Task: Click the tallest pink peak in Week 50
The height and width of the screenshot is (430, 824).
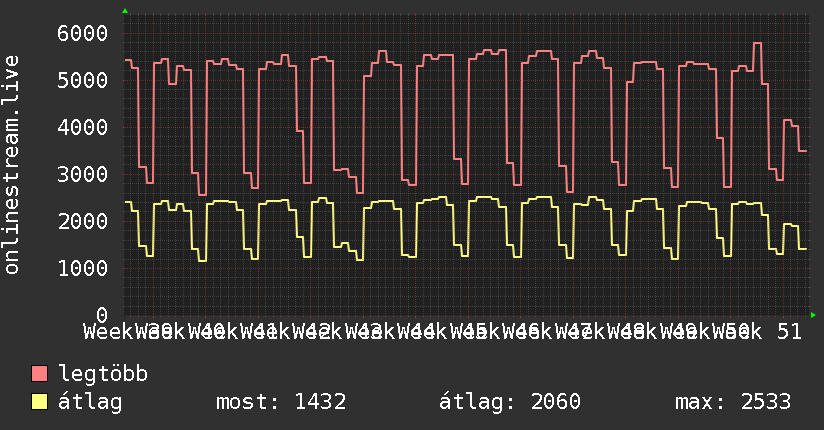Action: [x=757, y=43]
